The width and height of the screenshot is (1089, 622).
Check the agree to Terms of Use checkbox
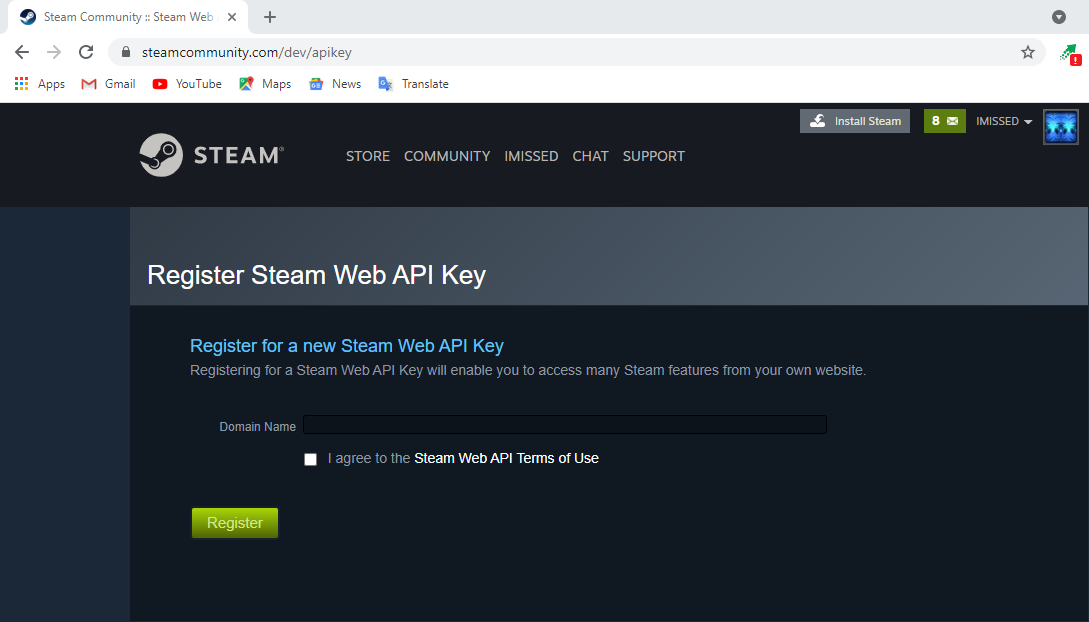tap(310, 459)
